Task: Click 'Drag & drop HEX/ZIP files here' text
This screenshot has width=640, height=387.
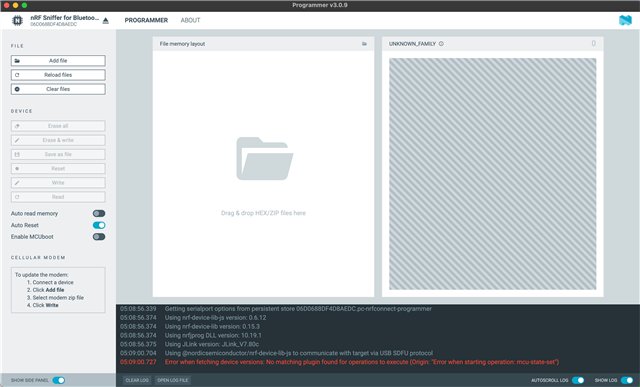Action: (263, 213)
